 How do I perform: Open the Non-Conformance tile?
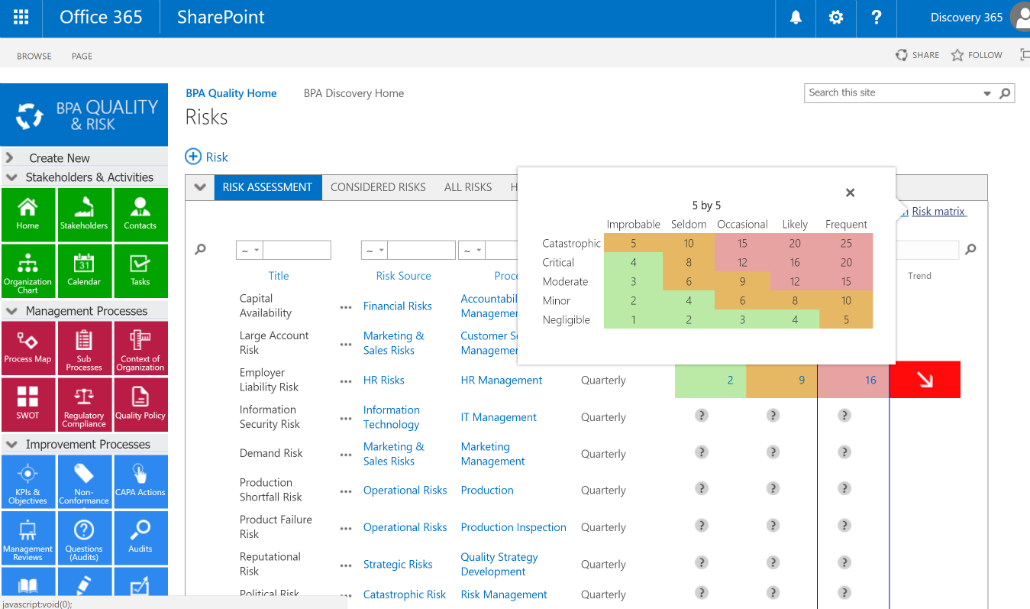tap(84, 482)
